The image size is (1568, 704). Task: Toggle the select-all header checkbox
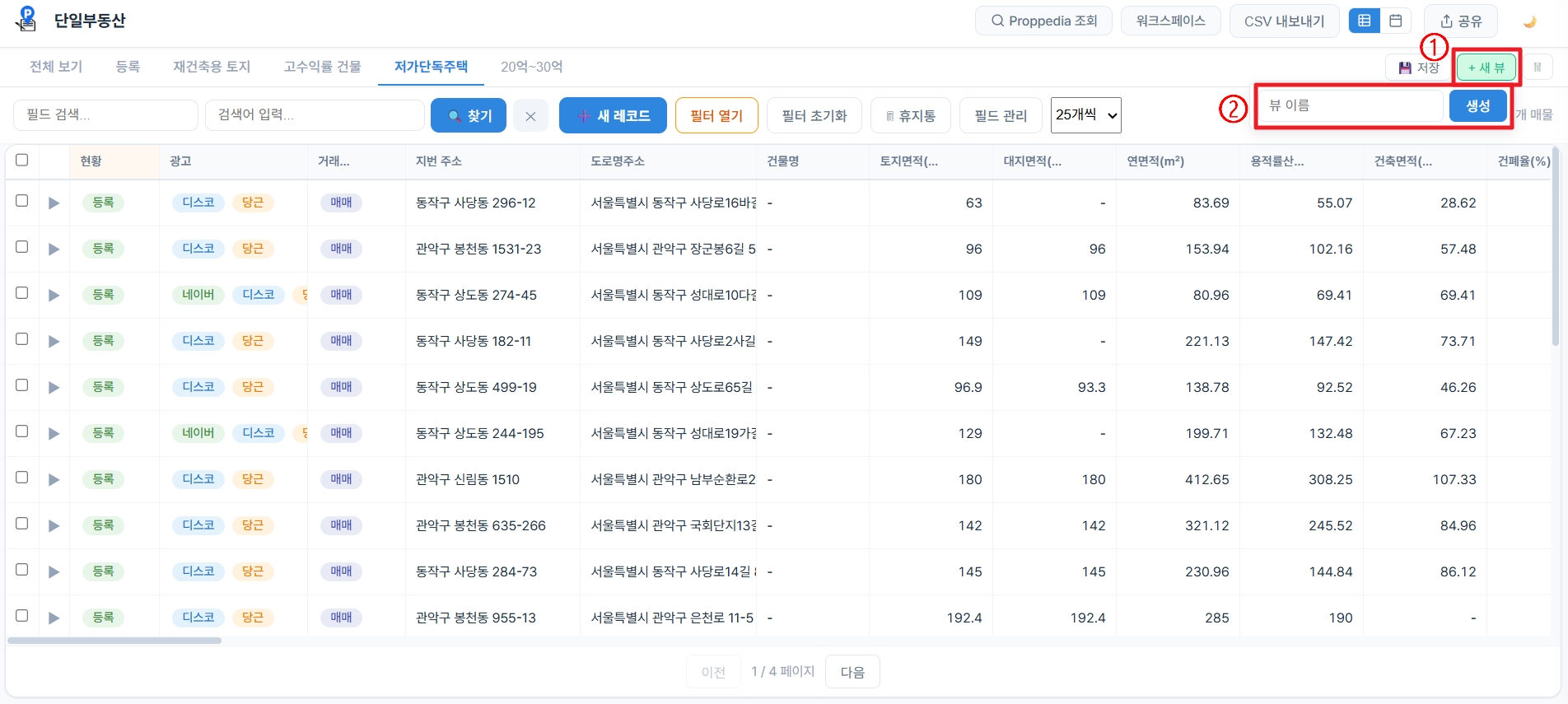[x=22, y=160]
